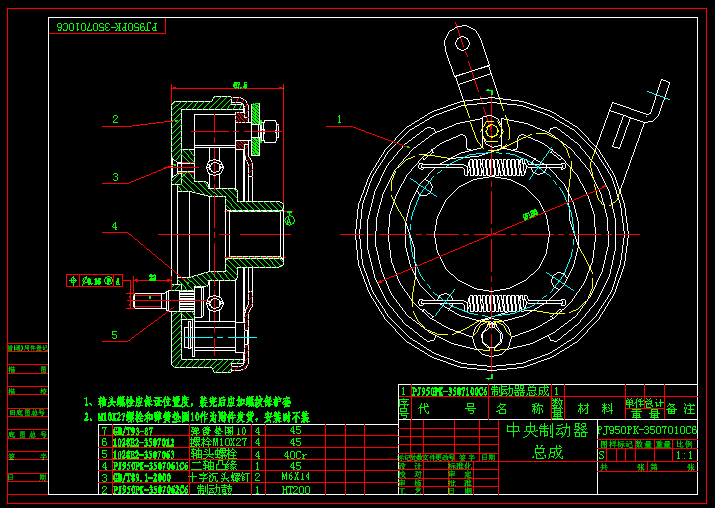715x508 pixels.
Task: Click material cell HT200
Action: point(295,489)
